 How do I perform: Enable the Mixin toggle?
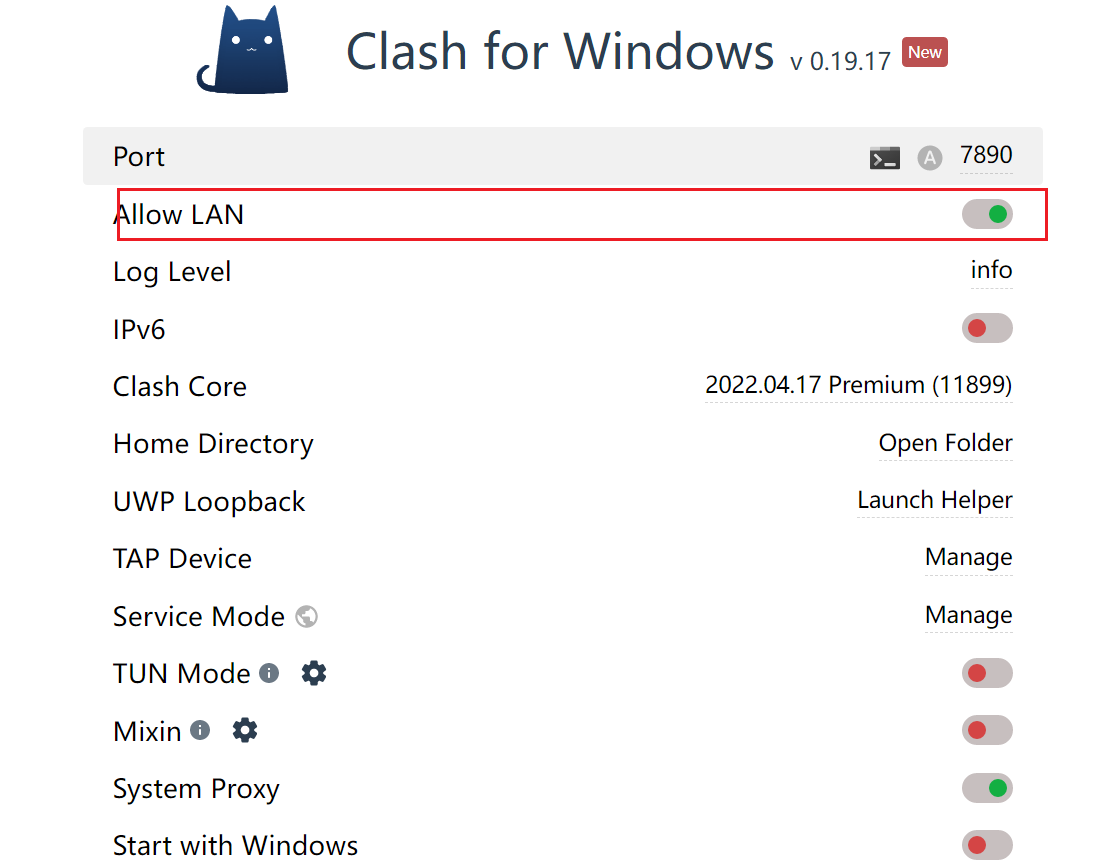click(x=987, y=730)
